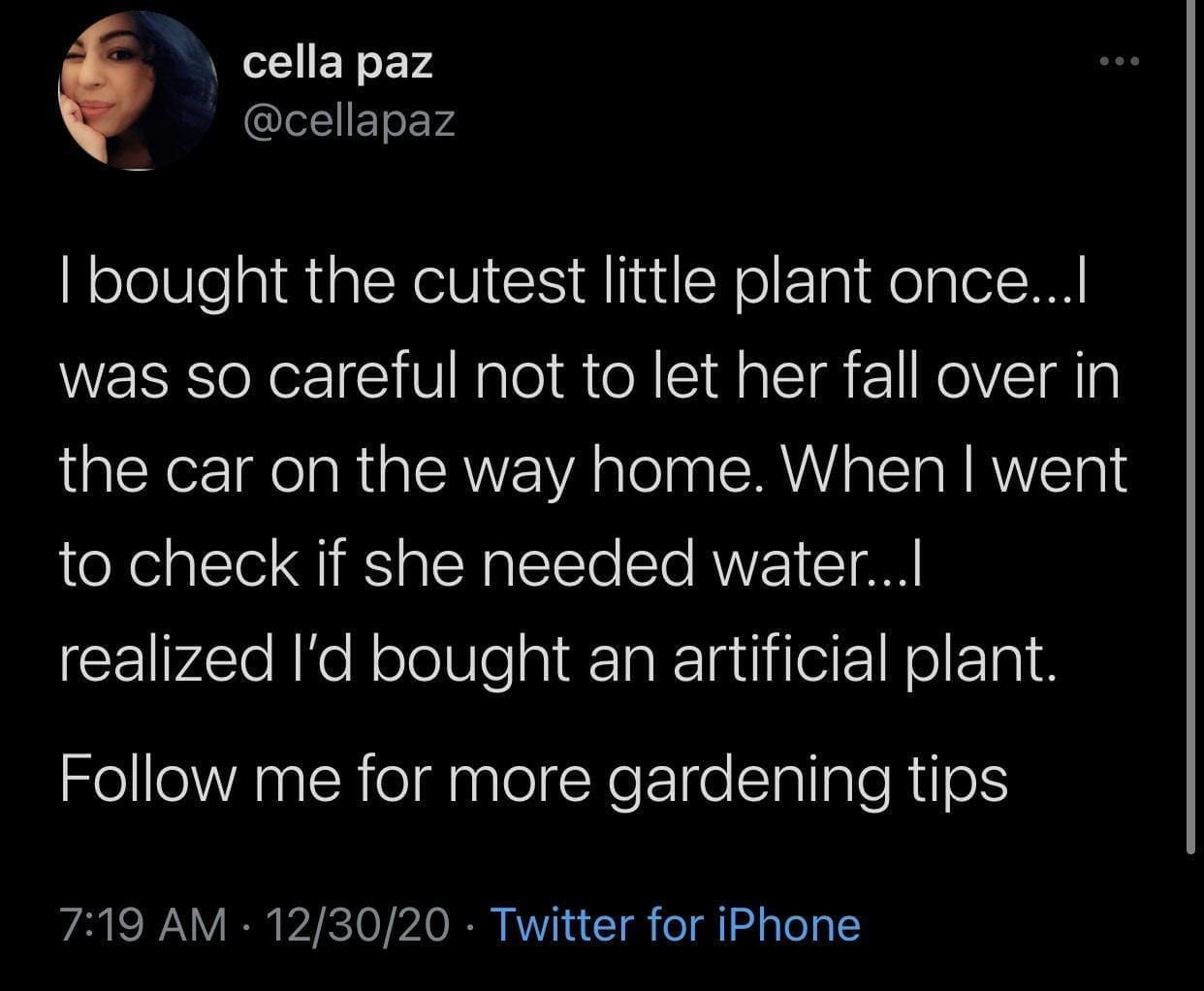Open the "Twitter for iPhone" source link

coord(676,924)
